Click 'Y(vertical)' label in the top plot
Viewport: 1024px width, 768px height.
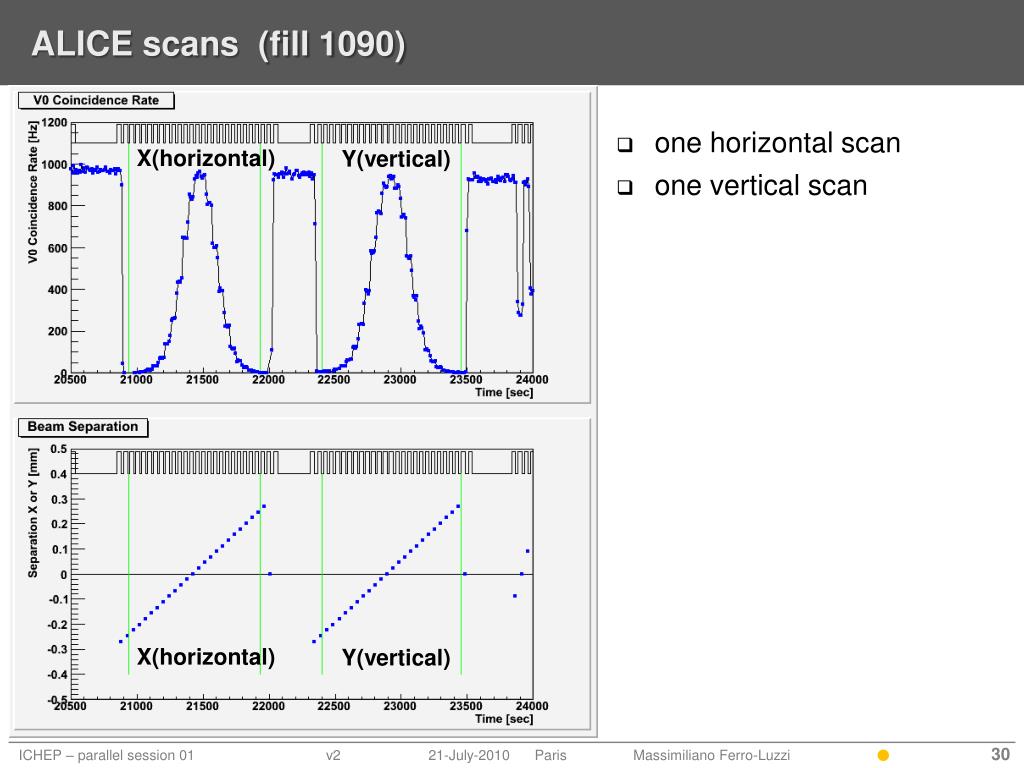point(396,159)
